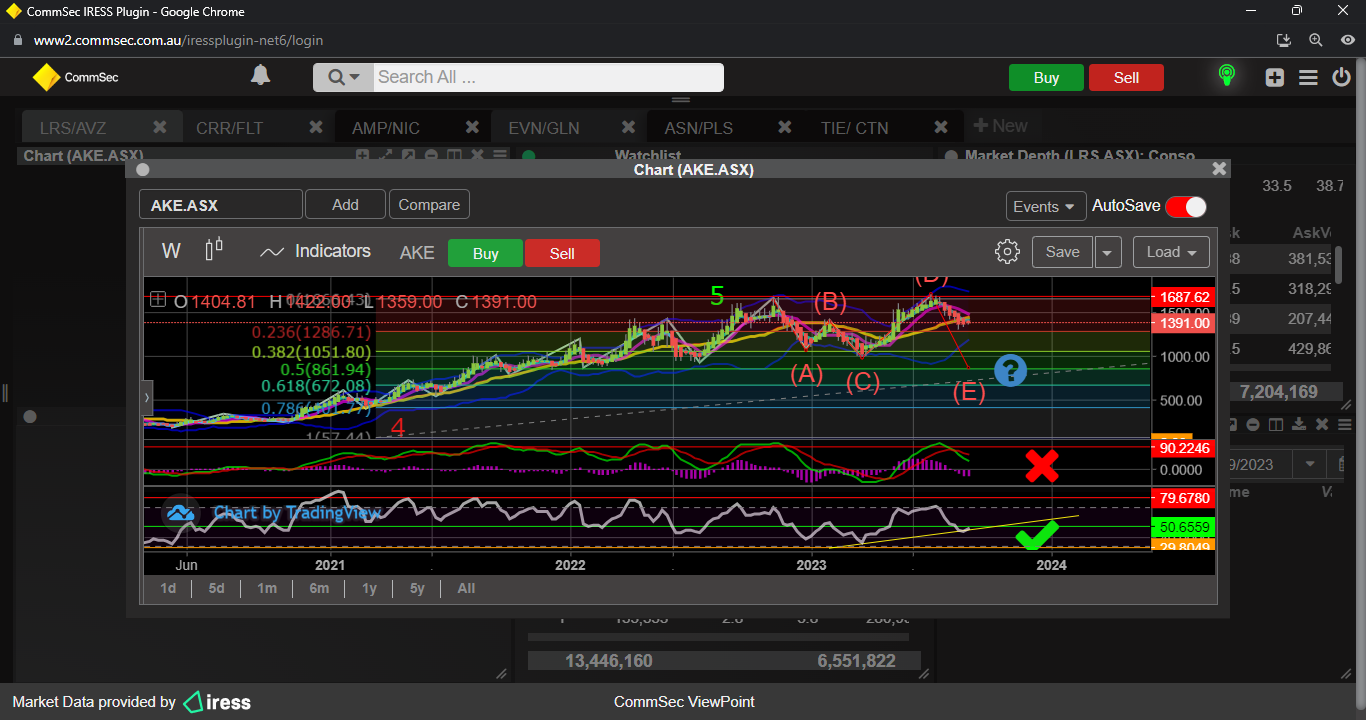The image size is (1366, 720).
Task: Switch to the ASN/PLS tab
Action: [699, 128]
